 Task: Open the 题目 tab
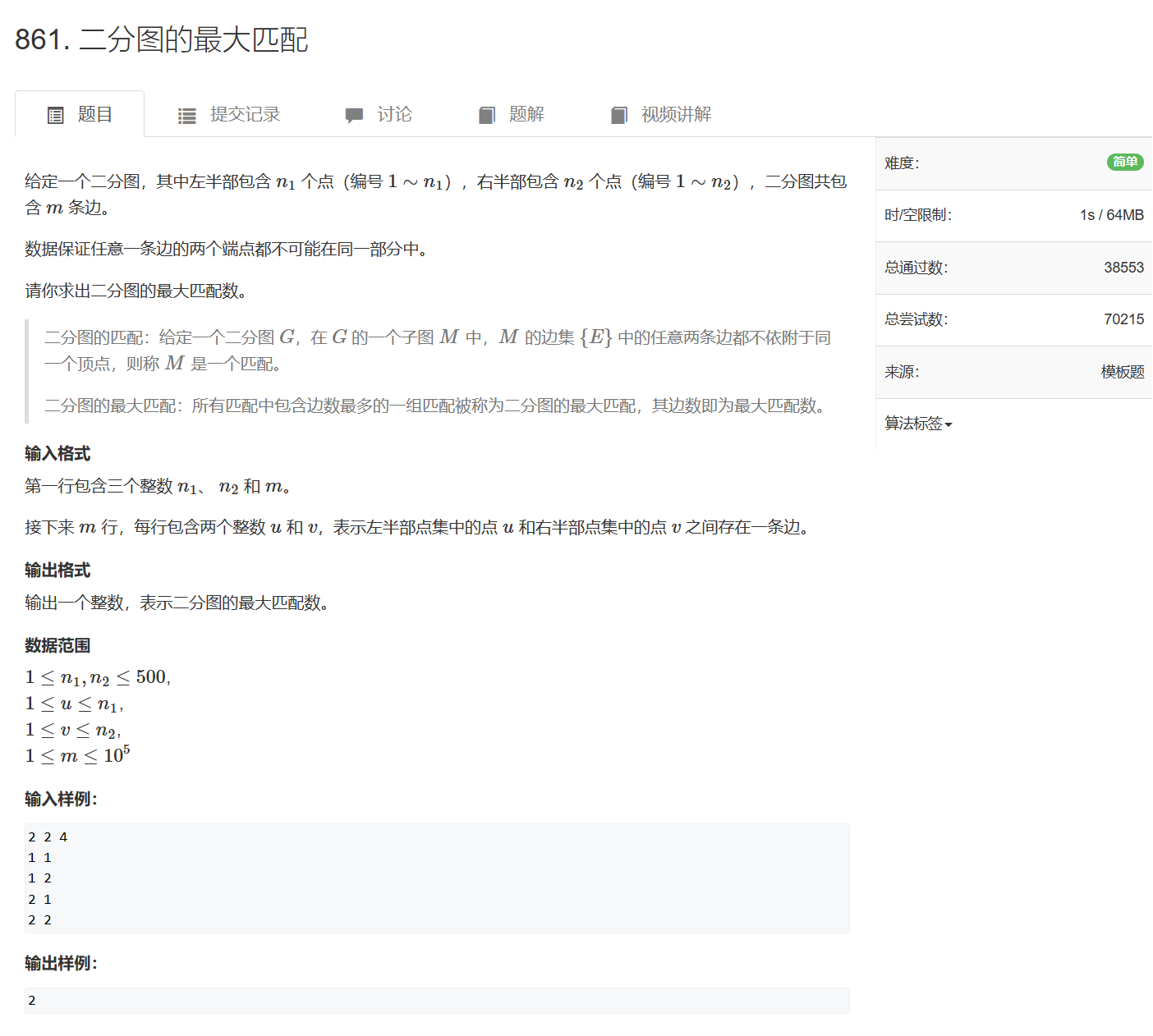click(80, 114)
